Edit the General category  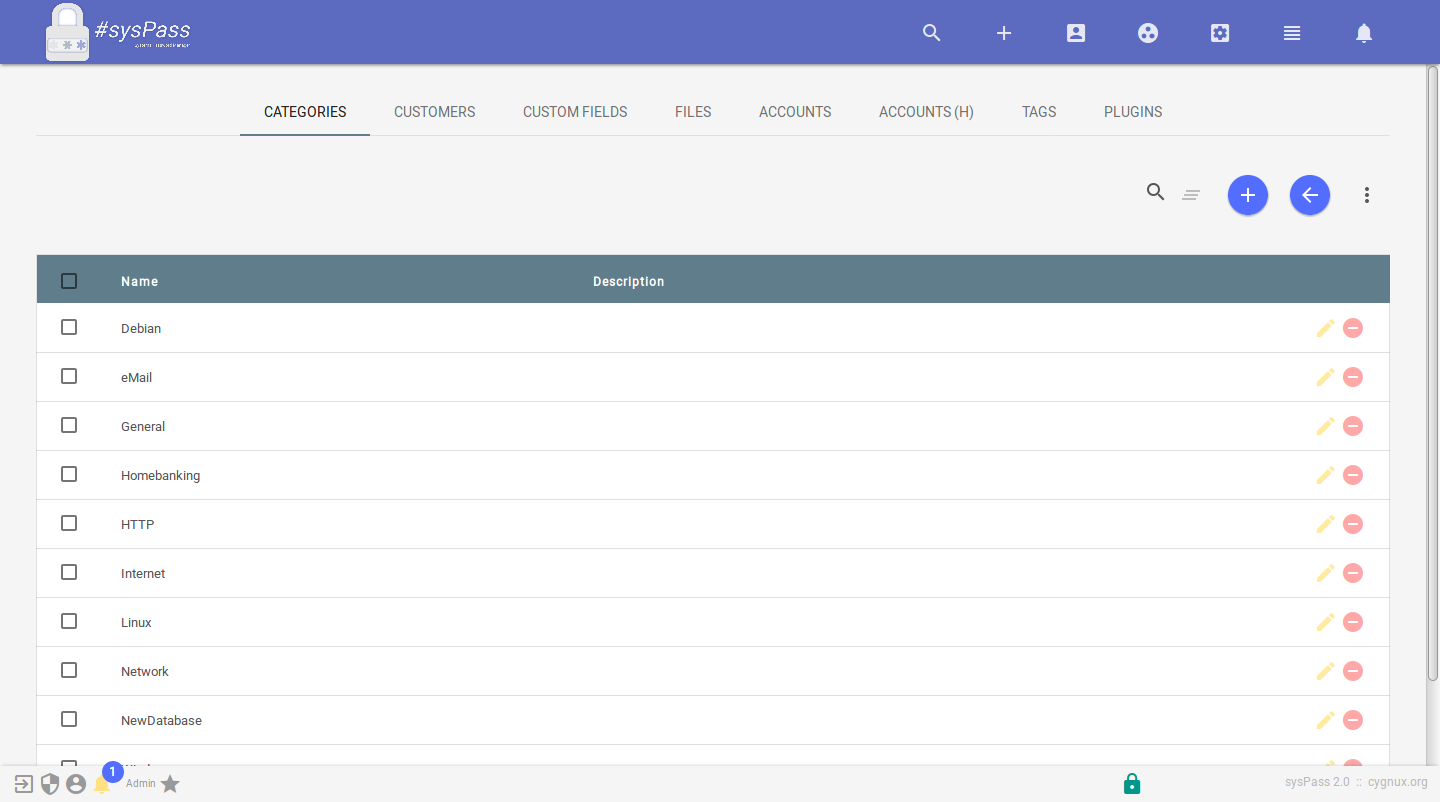pyautogui.click(x=1325, y=426)
